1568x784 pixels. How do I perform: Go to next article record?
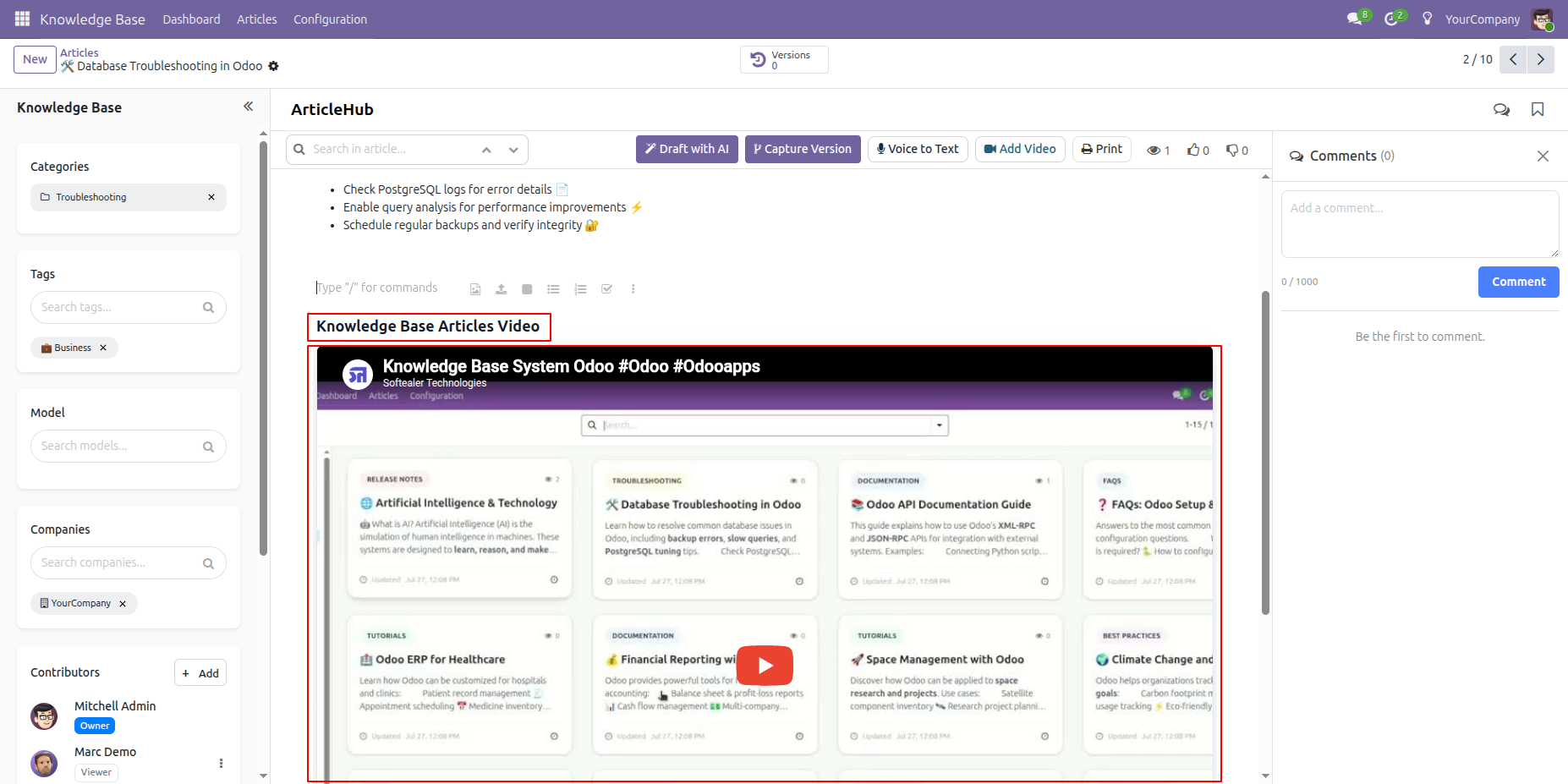coord(1540,59)
